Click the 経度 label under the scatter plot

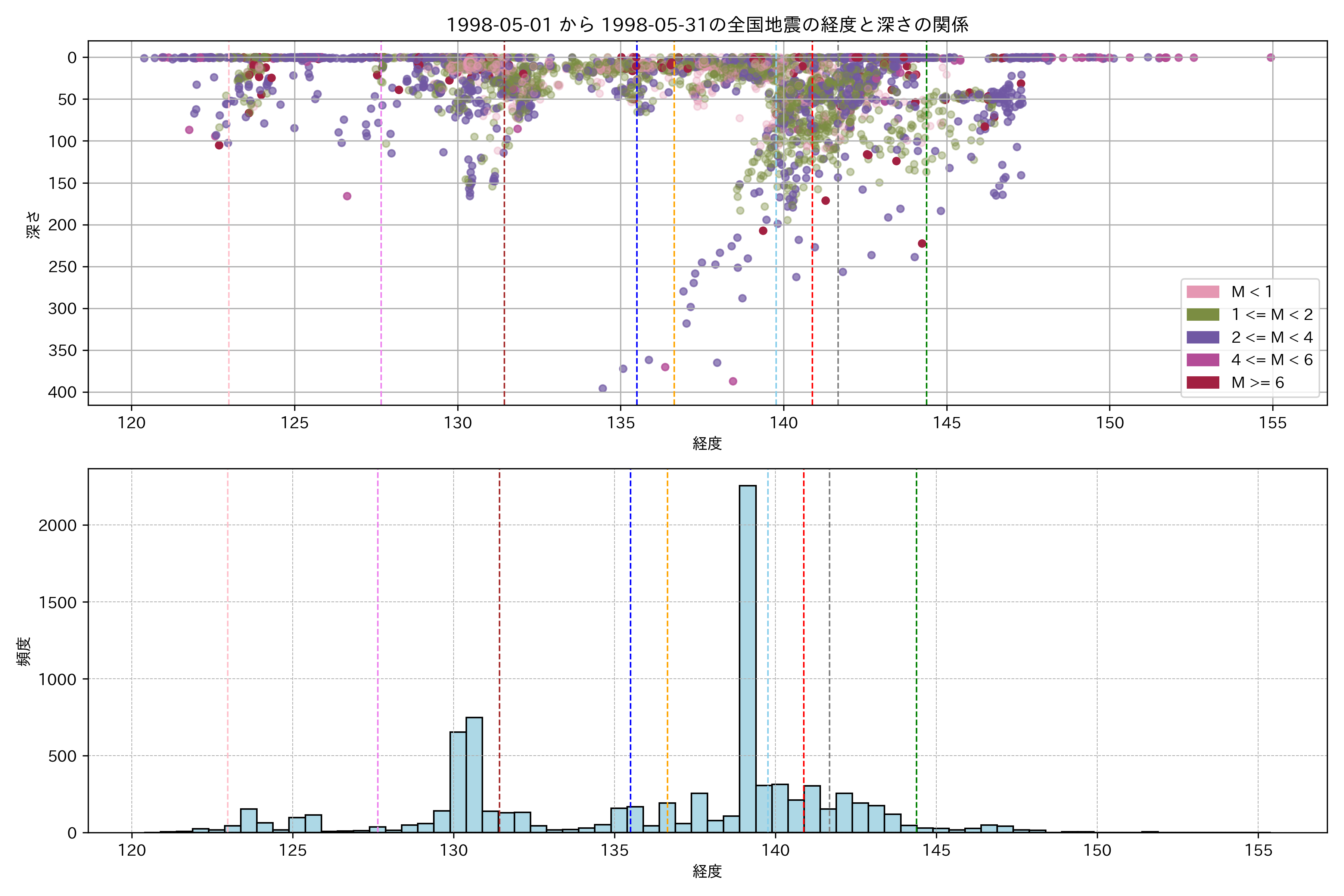point(707,444)
